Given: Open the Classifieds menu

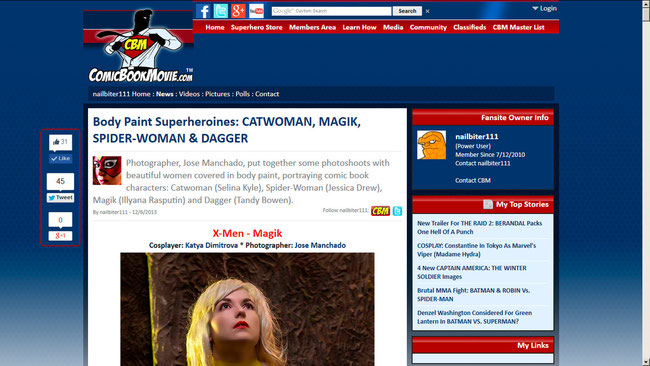Looking at the screenshot, I should tap(470, 27).
